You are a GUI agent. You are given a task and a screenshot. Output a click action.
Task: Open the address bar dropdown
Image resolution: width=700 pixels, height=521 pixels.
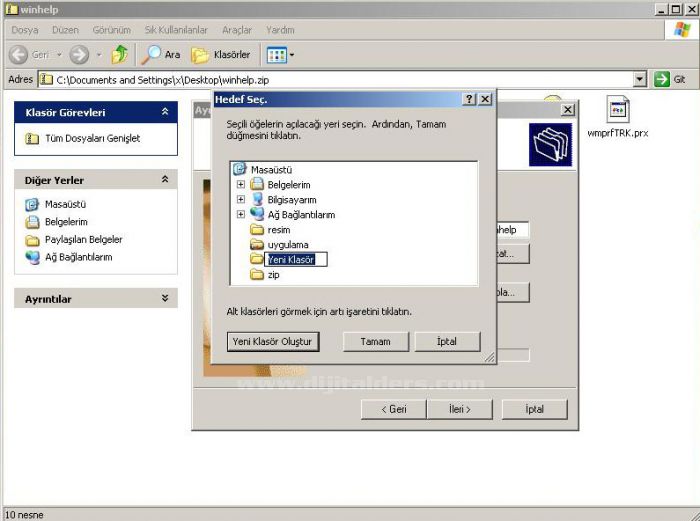(x=640, y=79)
